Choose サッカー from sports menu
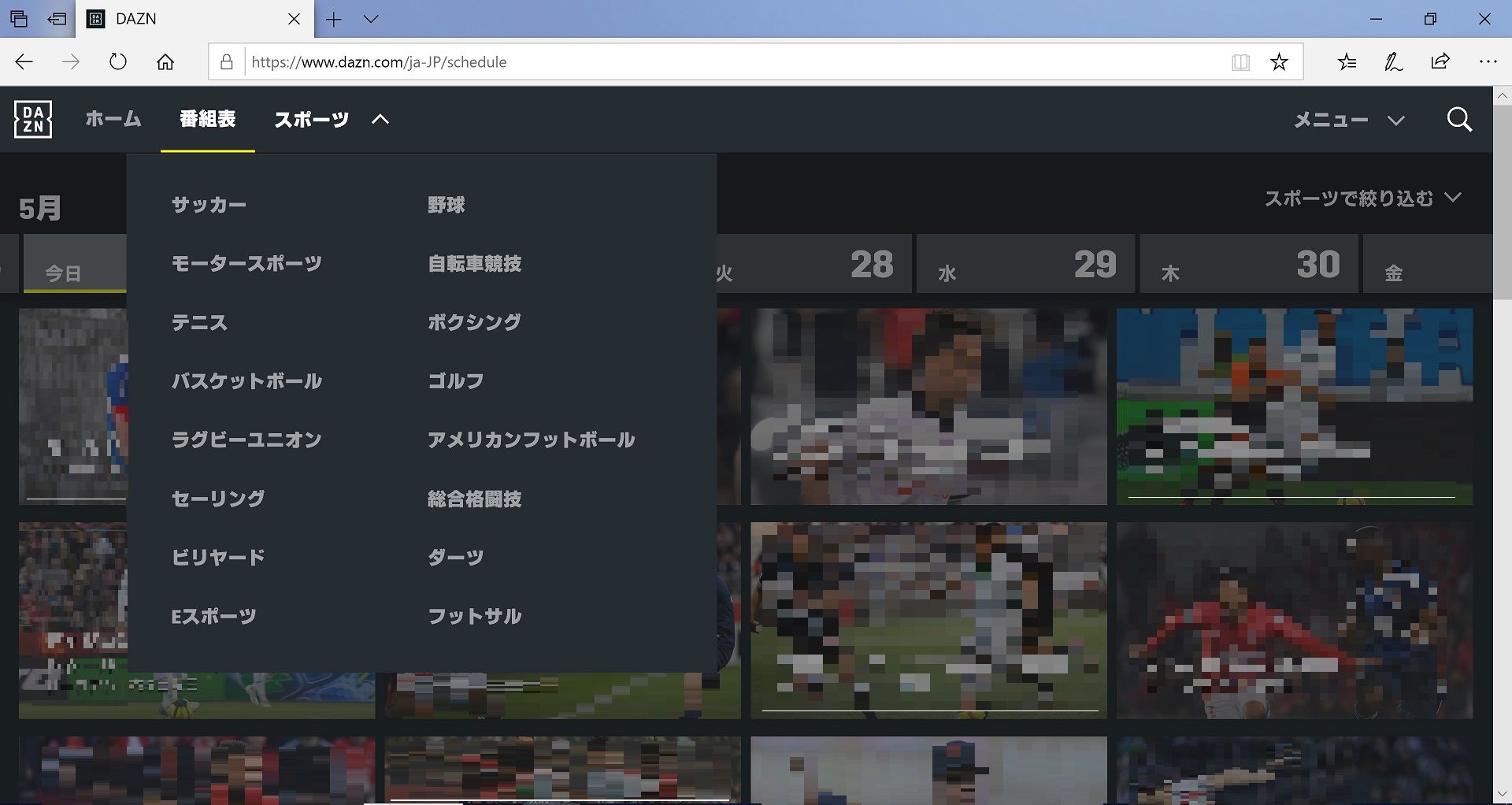 point(209,205)
